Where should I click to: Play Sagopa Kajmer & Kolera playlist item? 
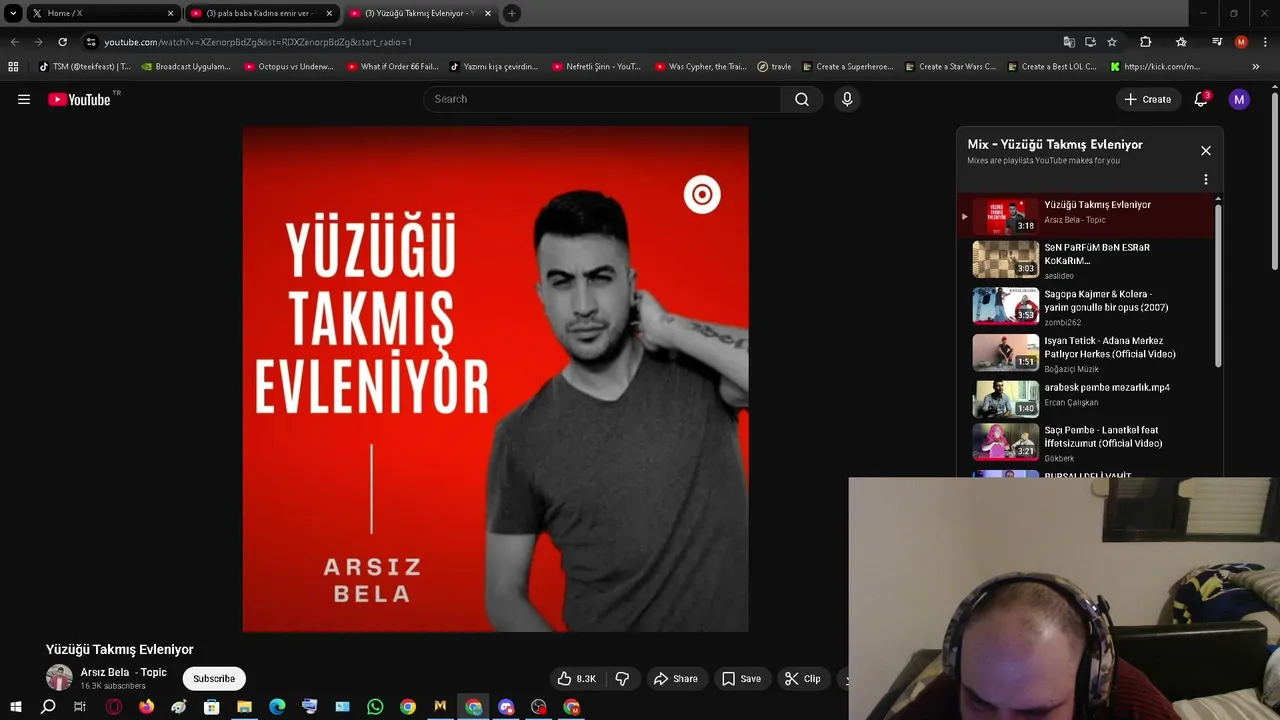(1087, 307)
